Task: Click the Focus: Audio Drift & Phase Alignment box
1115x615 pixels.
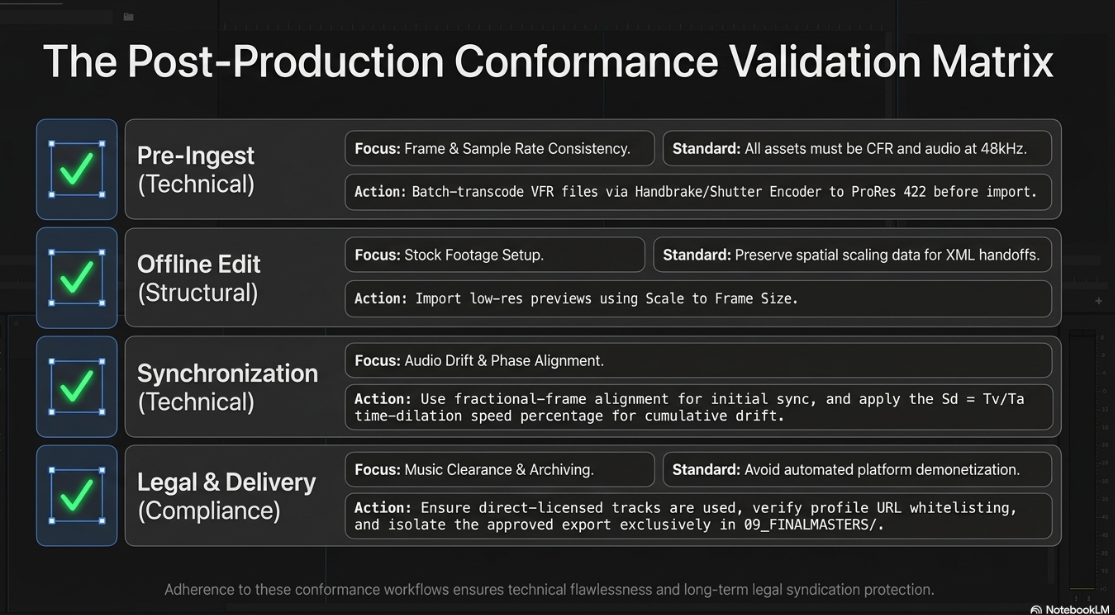Action: pos(698,360)
